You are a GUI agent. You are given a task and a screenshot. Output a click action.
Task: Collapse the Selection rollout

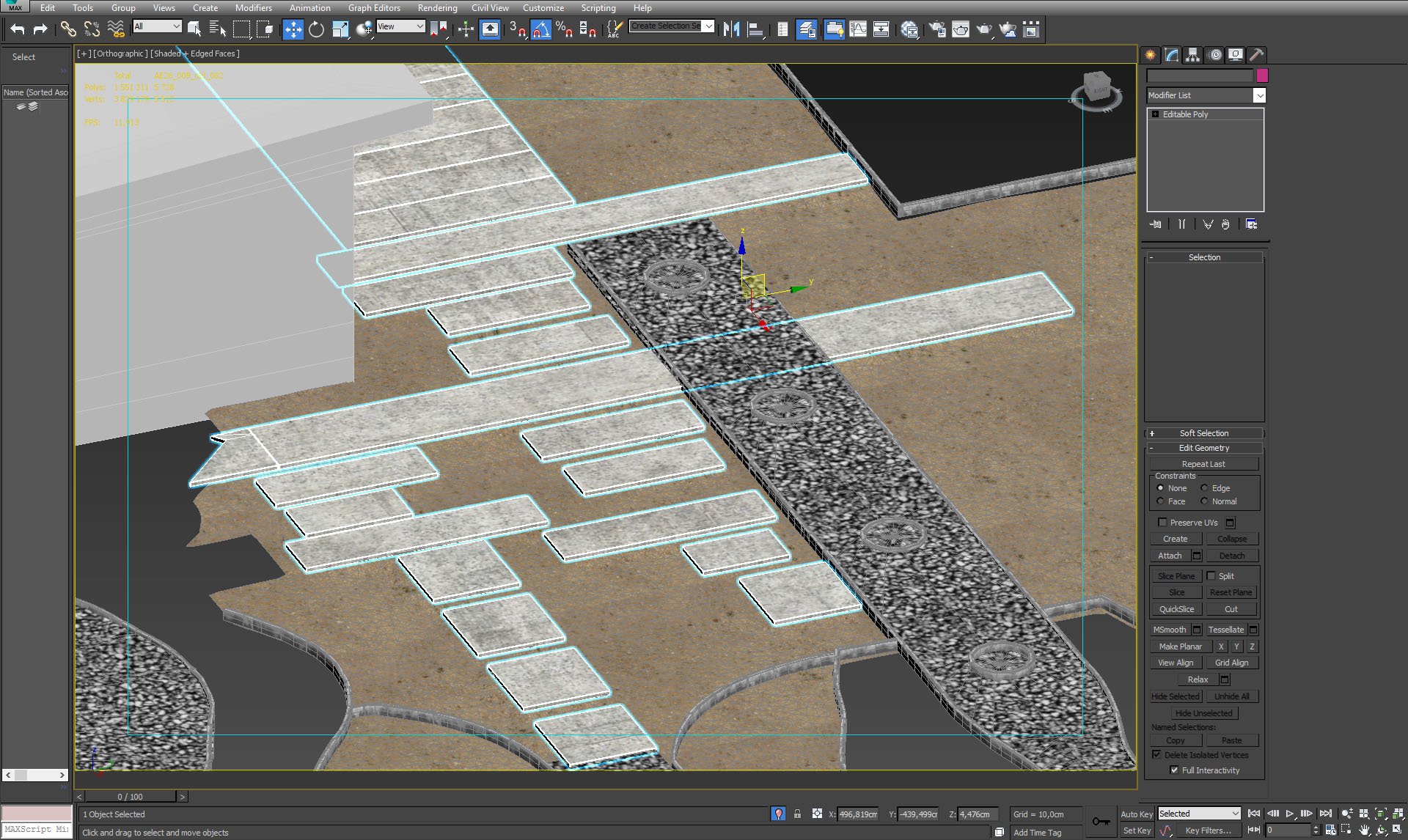click(1203, 257)
